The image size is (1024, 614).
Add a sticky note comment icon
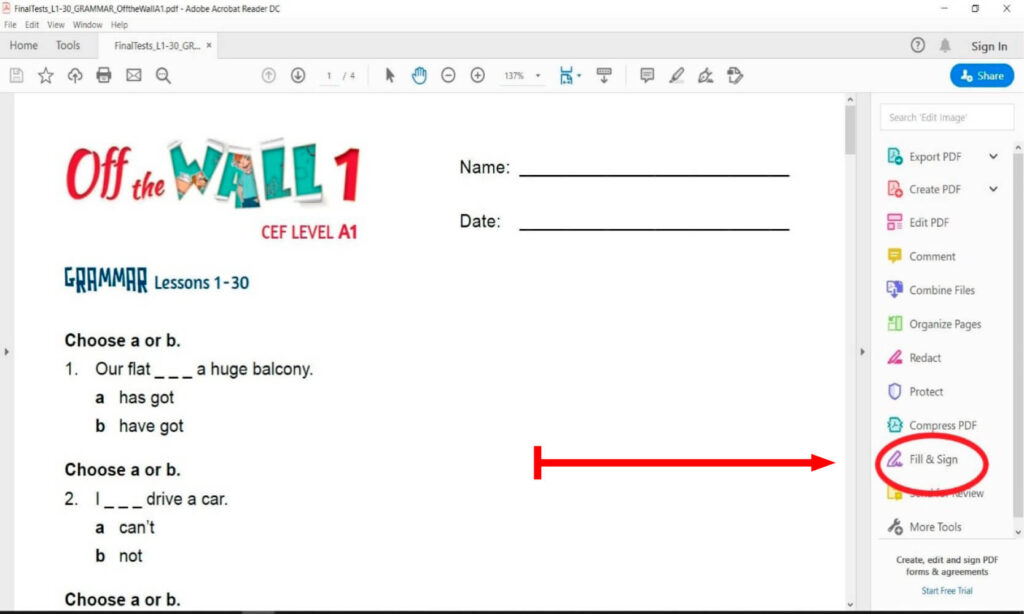click(647, 76)
